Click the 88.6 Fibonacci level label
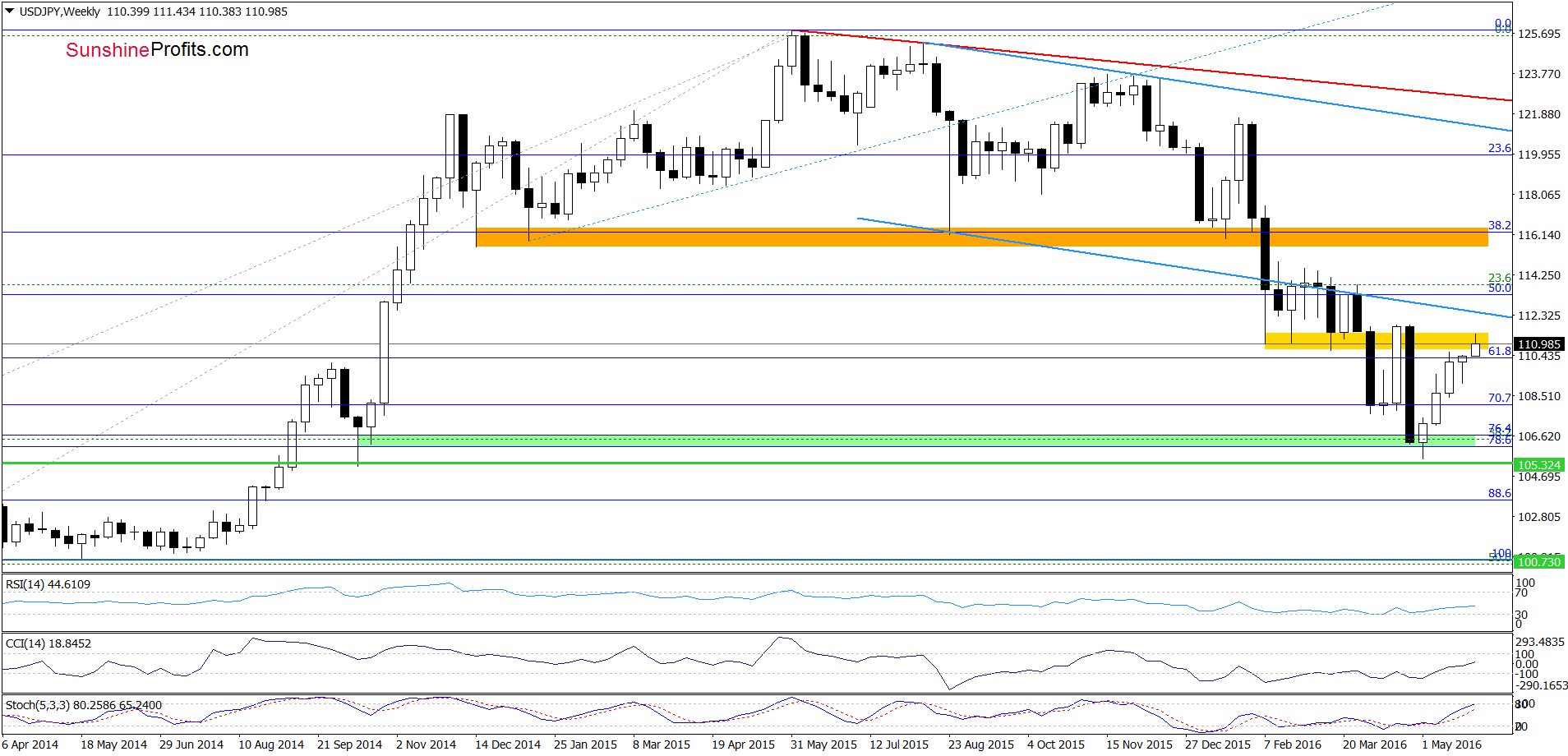1568x756 pixels. 1500,493
